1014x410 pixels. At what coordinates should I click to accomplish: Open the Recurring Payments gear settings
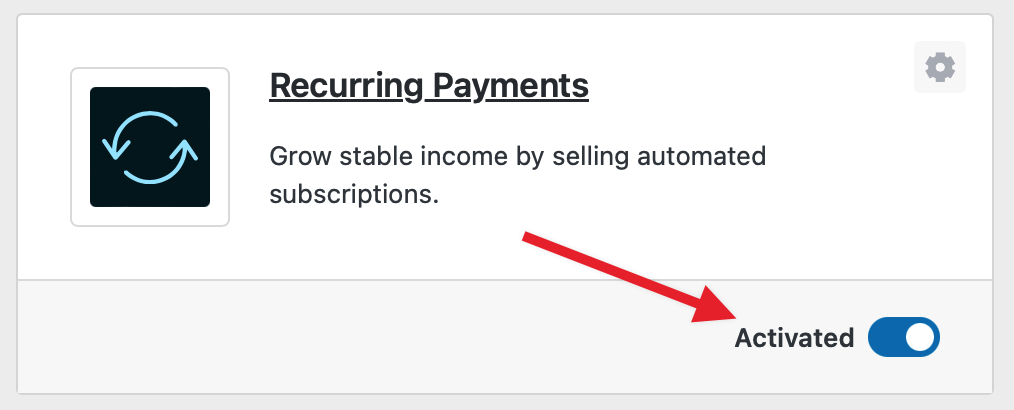point(940,68)
